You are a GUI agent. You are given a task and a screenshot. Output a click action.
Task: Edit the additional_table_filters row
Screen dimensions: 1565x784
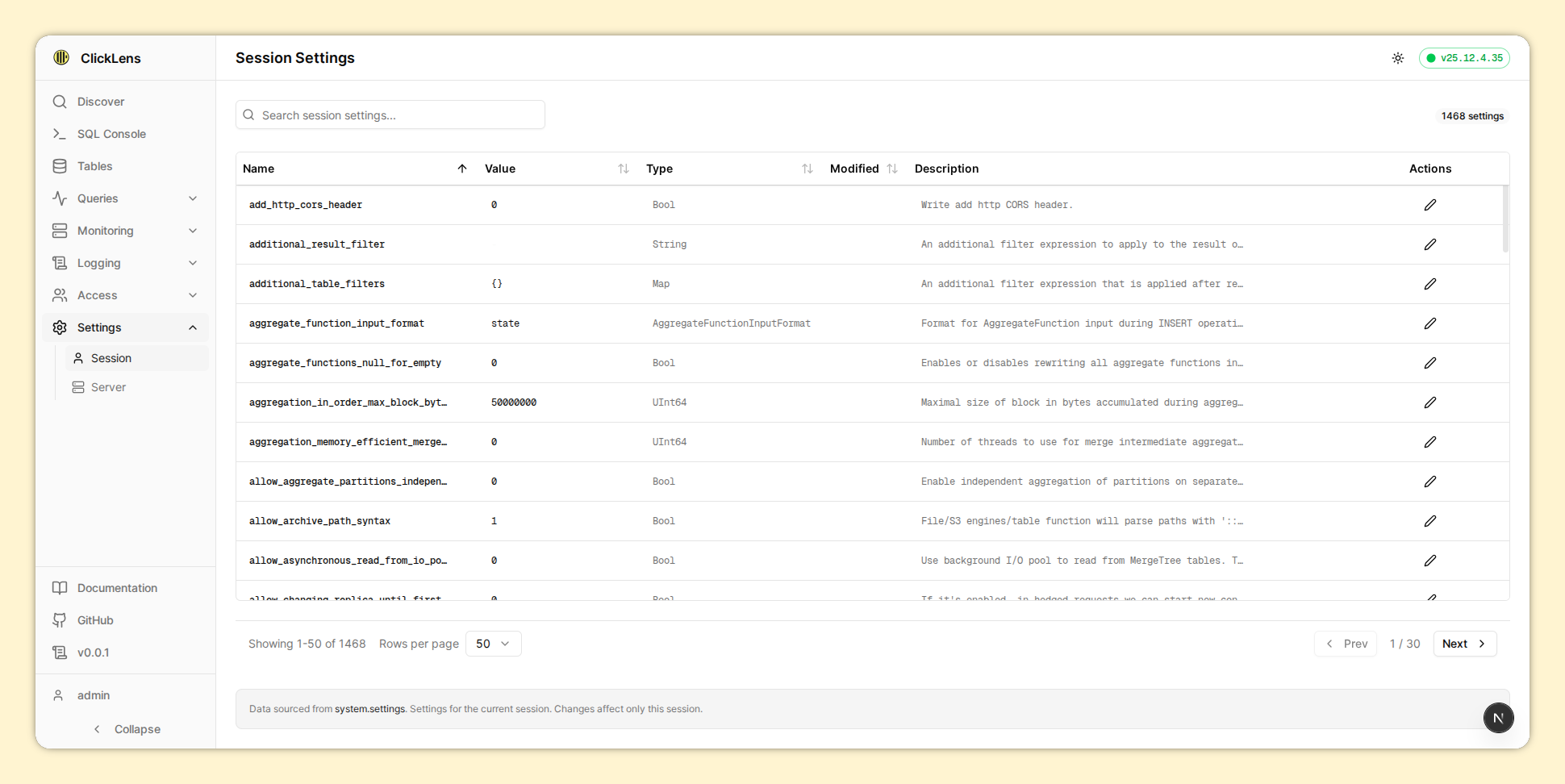tap(1429, 284)
